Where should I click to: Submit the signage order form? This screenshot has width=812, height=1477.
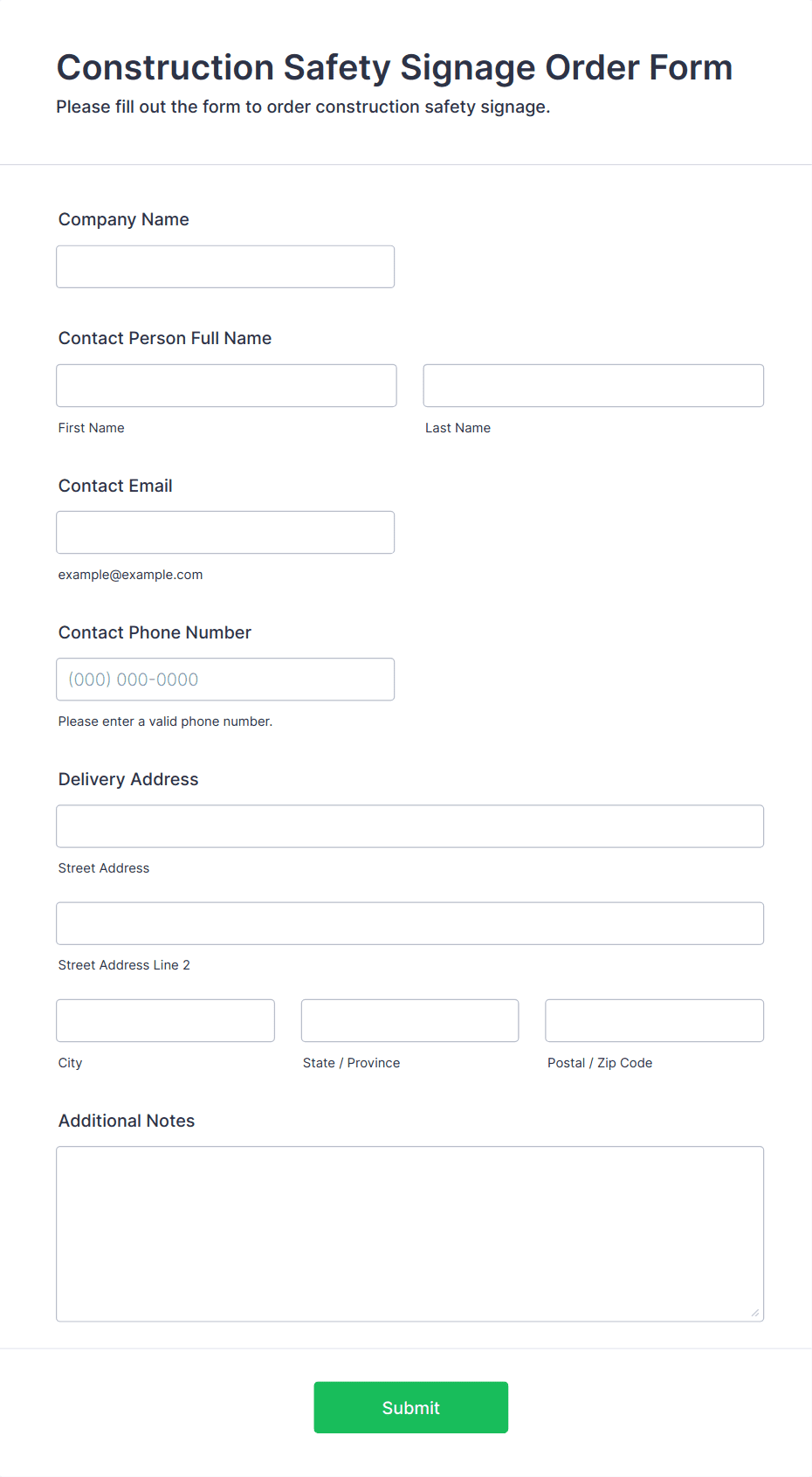[x=411, y=1407]
